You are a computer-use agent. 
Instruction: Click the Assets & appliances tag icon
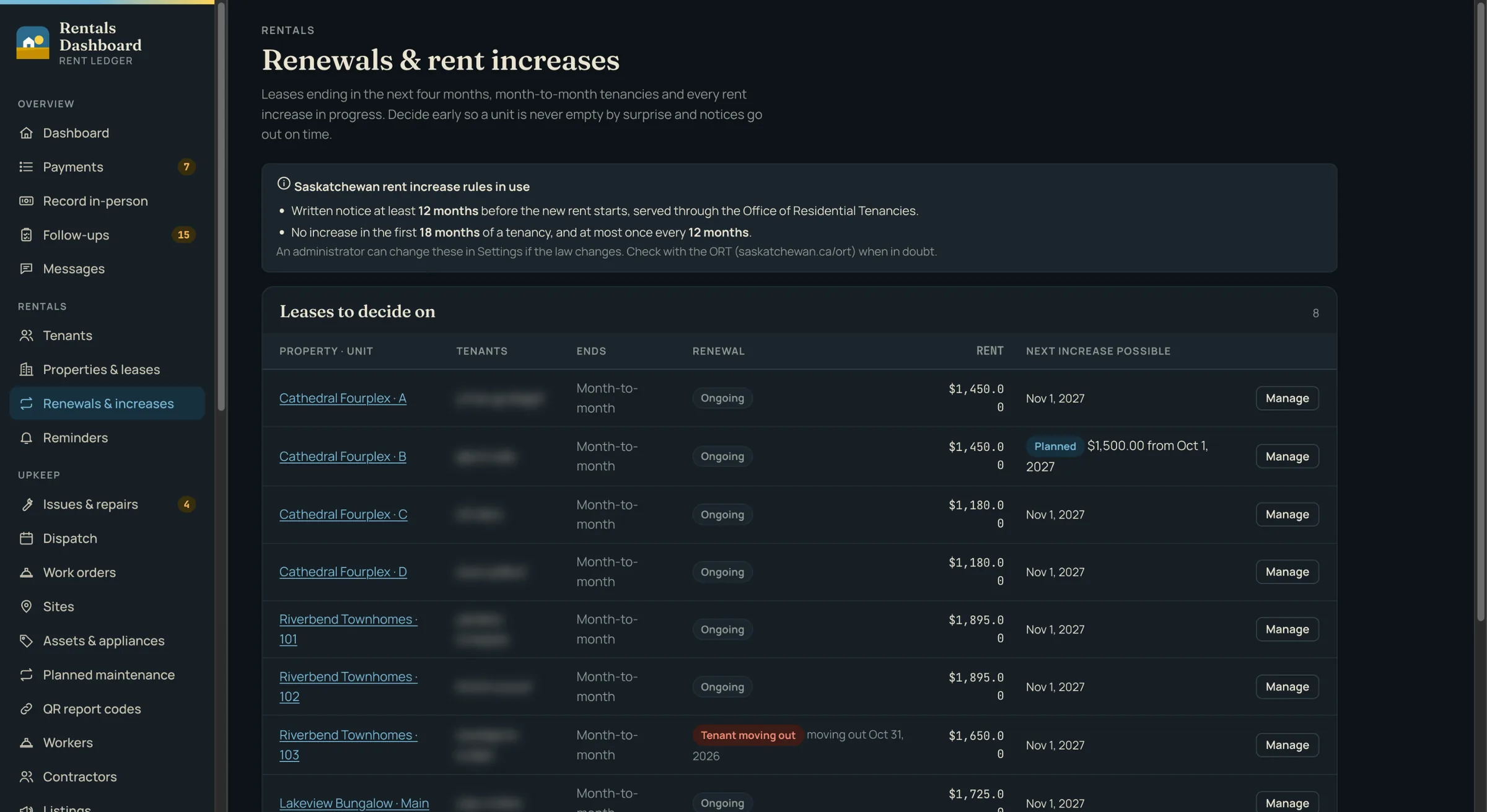26,640
